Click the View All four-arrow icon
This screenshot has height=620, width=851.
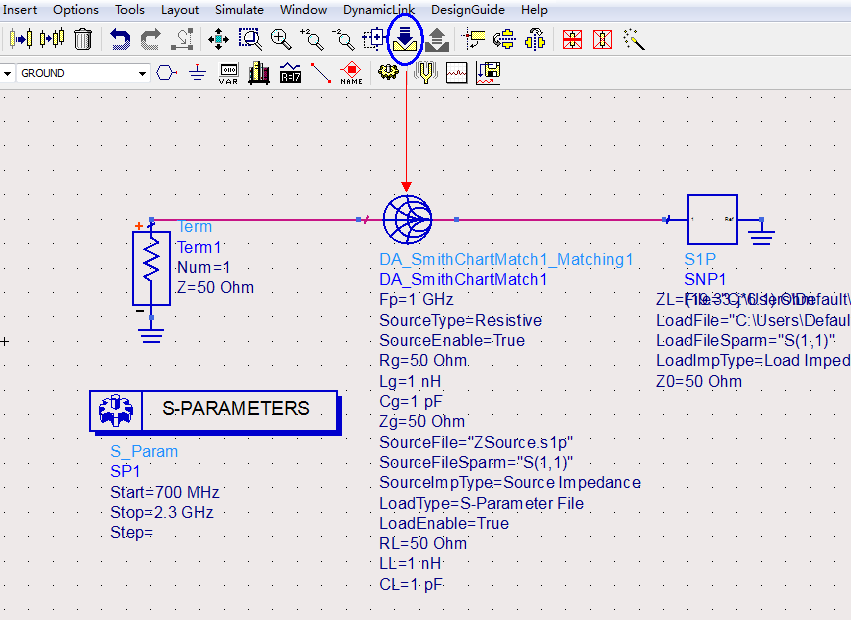pos(218,39)
